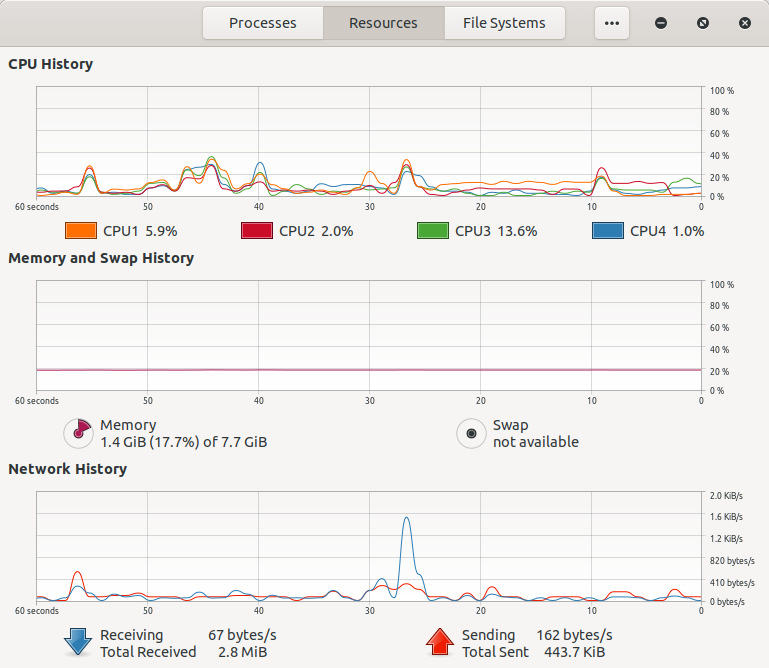Open the CPU3 green color picker

pyautogui.click(x=432, y=231)
